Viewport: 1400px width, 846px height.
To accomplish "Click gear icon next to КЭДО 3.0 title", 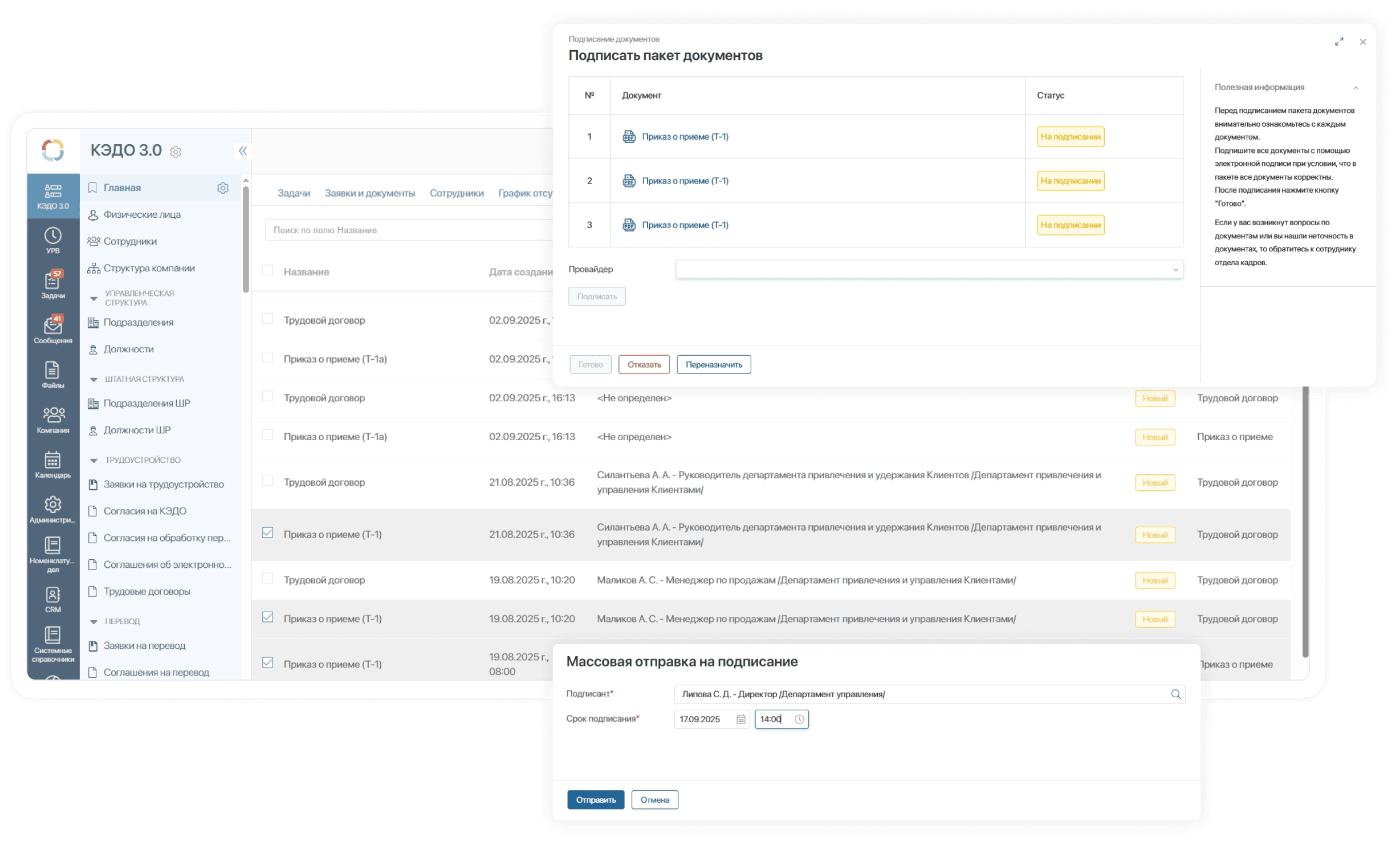I will click(x=176, y=152).
